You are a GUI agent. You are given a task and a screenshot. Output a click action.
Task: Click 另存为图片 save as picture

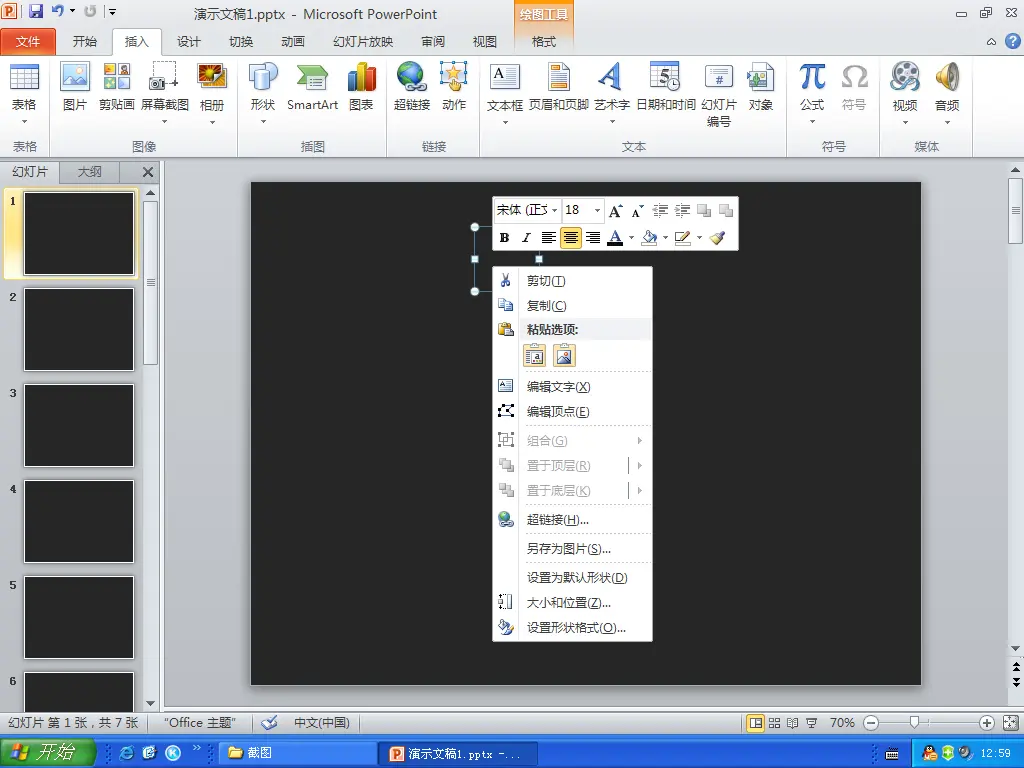click(x=568, y=549)
